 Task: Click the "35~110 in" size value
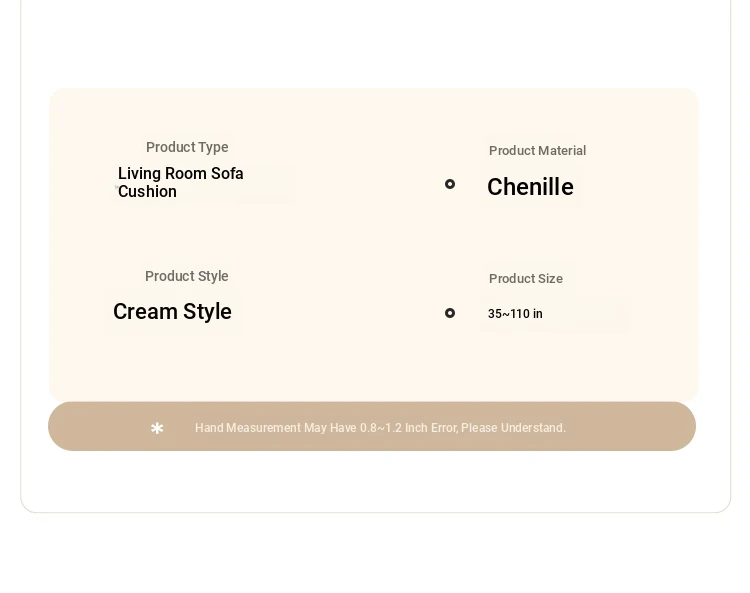pos(515,314)
